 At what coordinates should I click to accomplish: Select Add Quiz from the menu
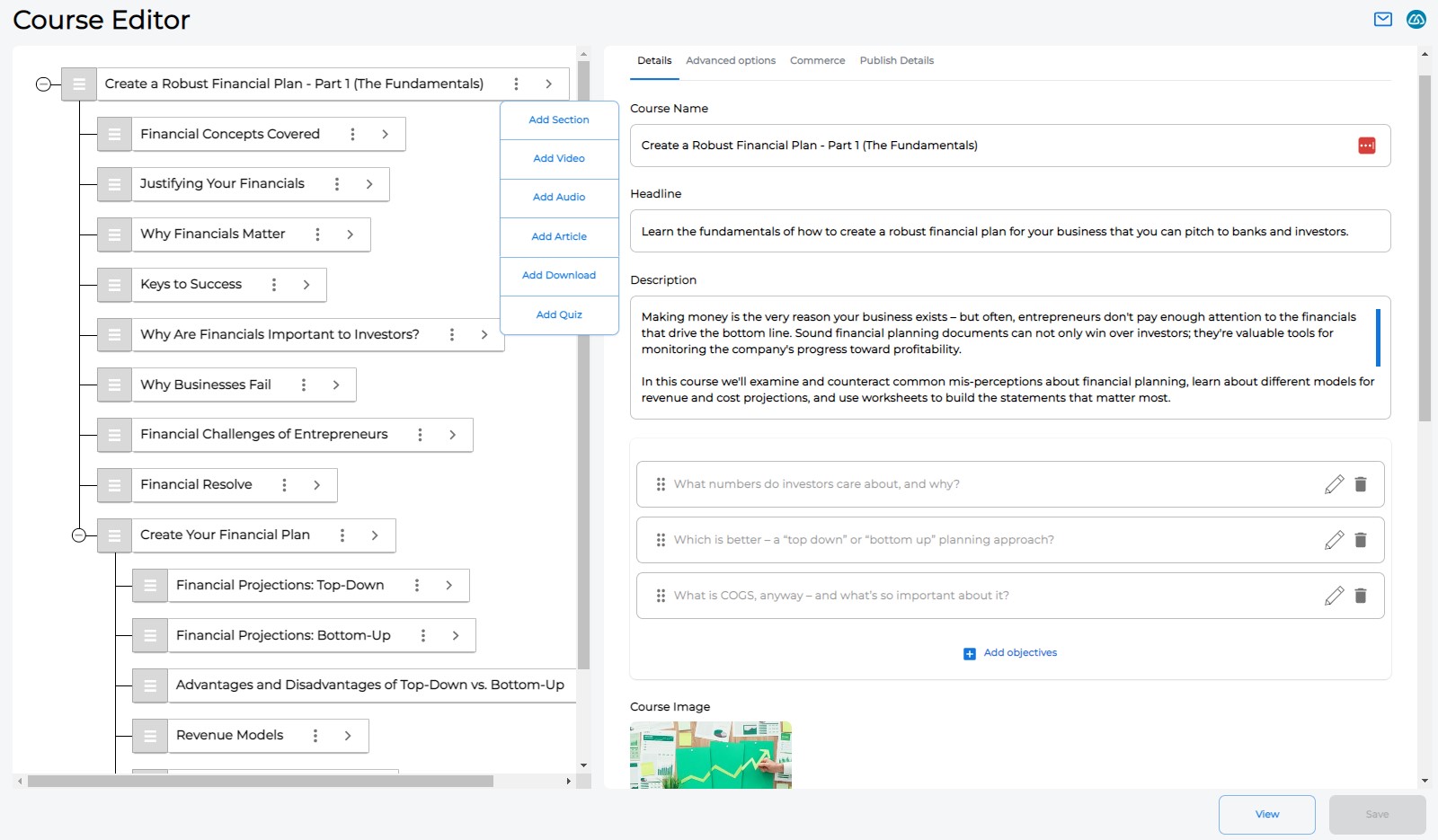[x=558, y=314]
